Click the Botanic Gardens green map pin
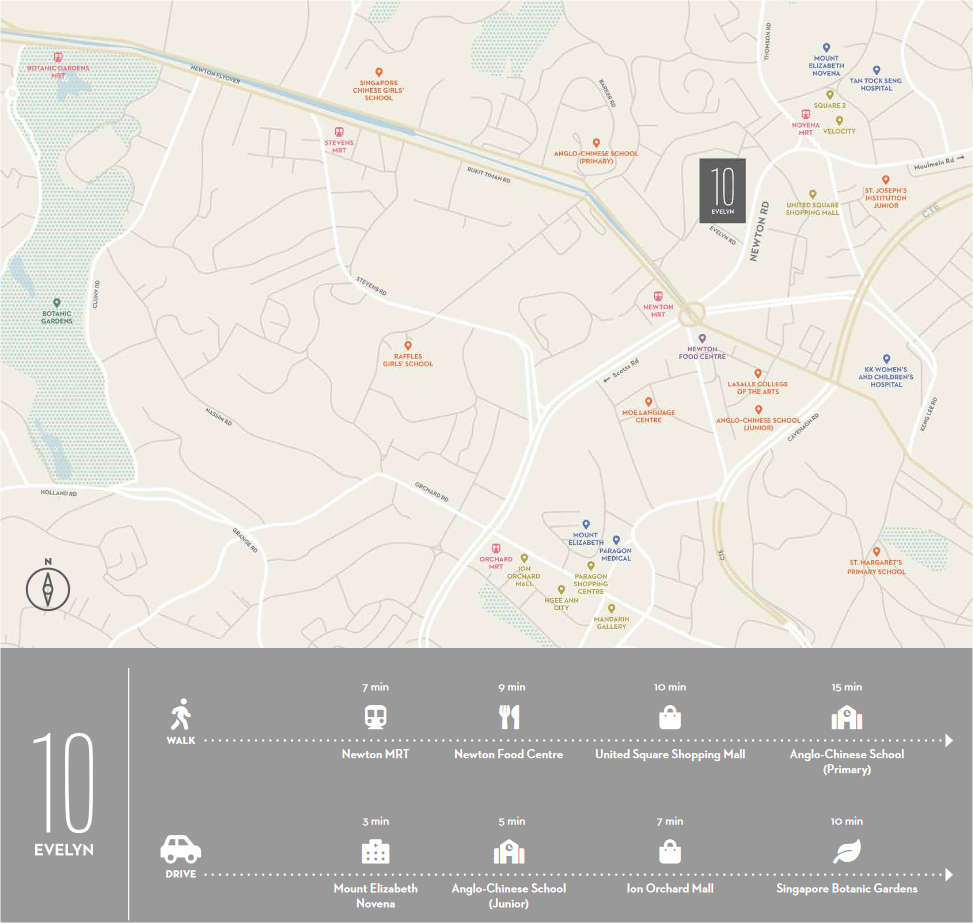The image size is (973, 923). tap(56, 303)
